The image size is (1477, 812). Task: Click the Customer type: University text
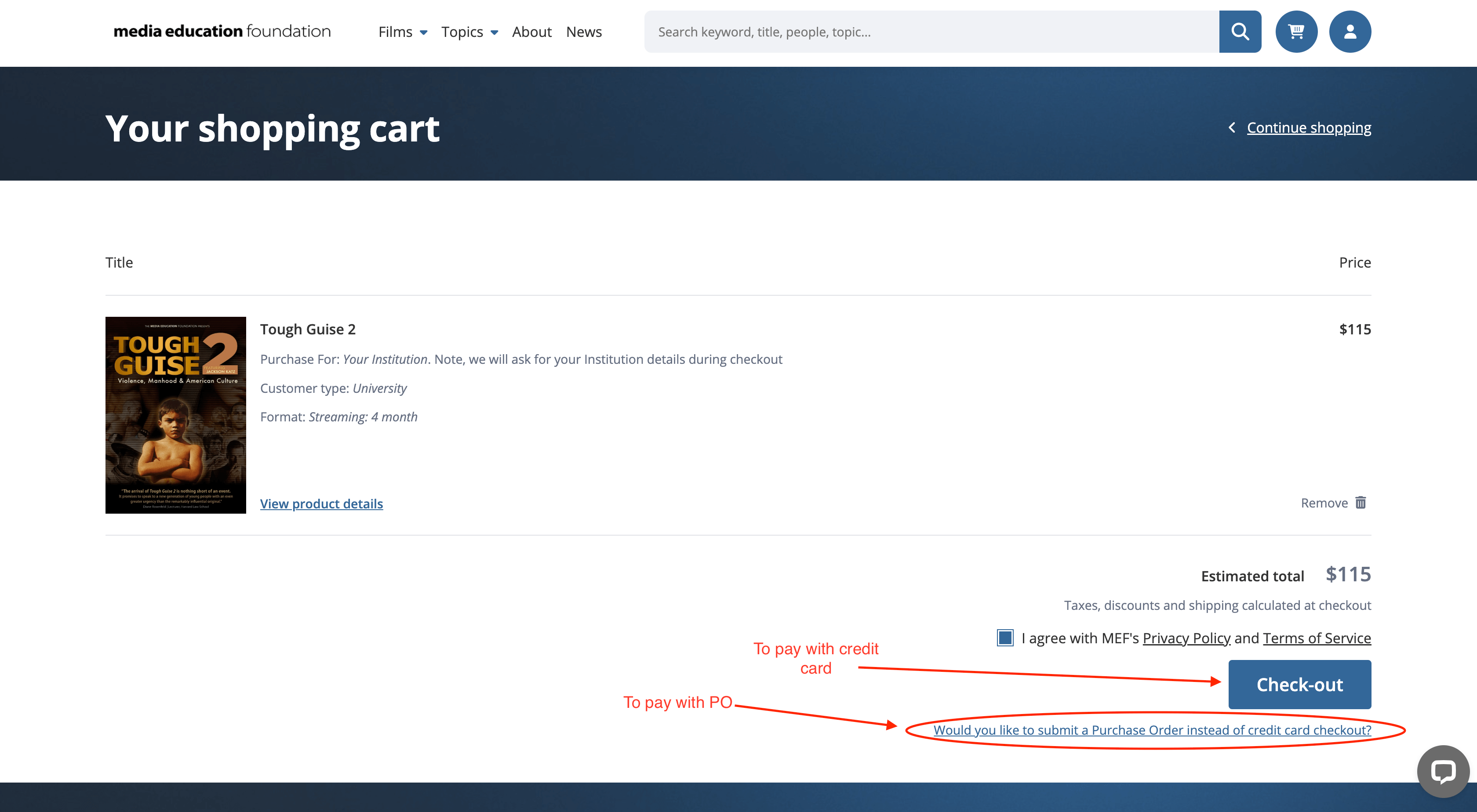333,388
